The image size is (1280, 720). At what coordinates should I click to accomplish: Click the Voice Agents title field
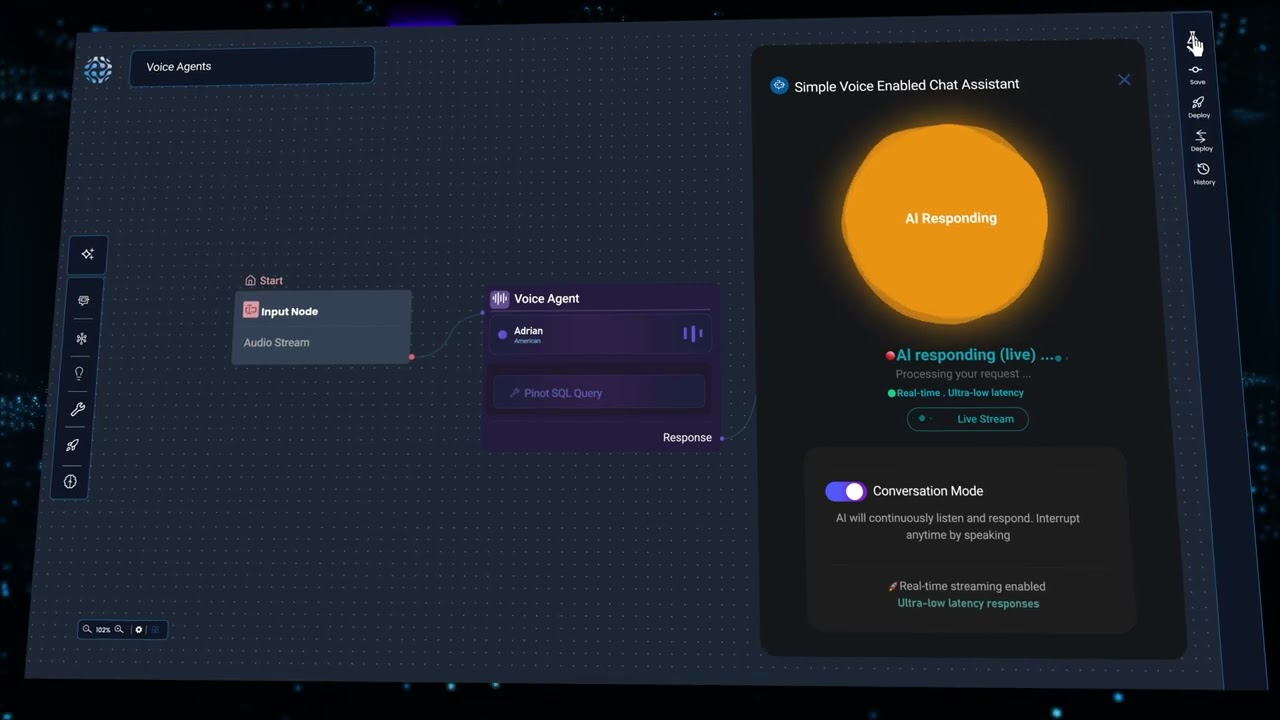(x=252, y=66)
